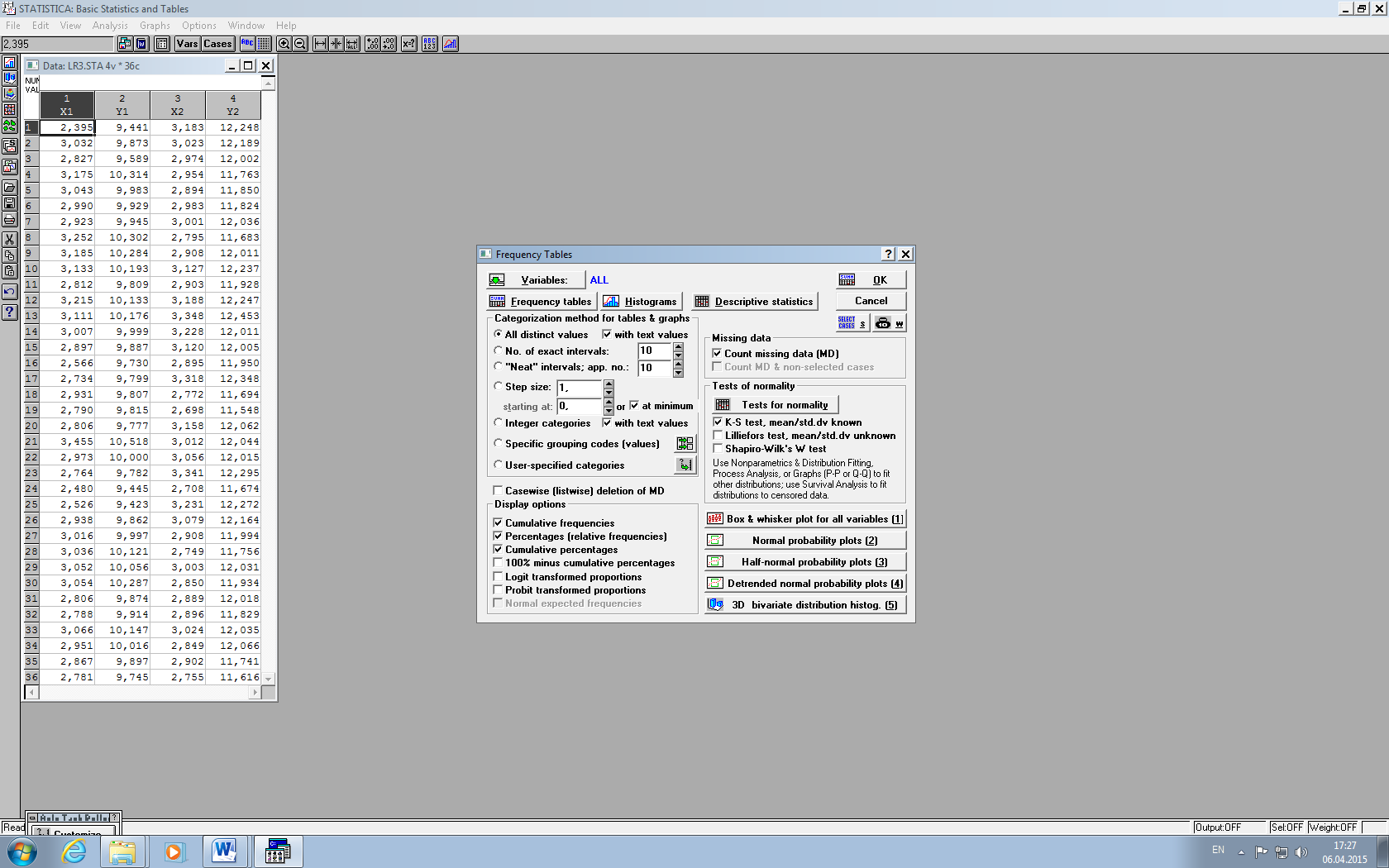Click the Descriptive statistics button
The height and width of the screenshot is (868, 1389).
755,301
